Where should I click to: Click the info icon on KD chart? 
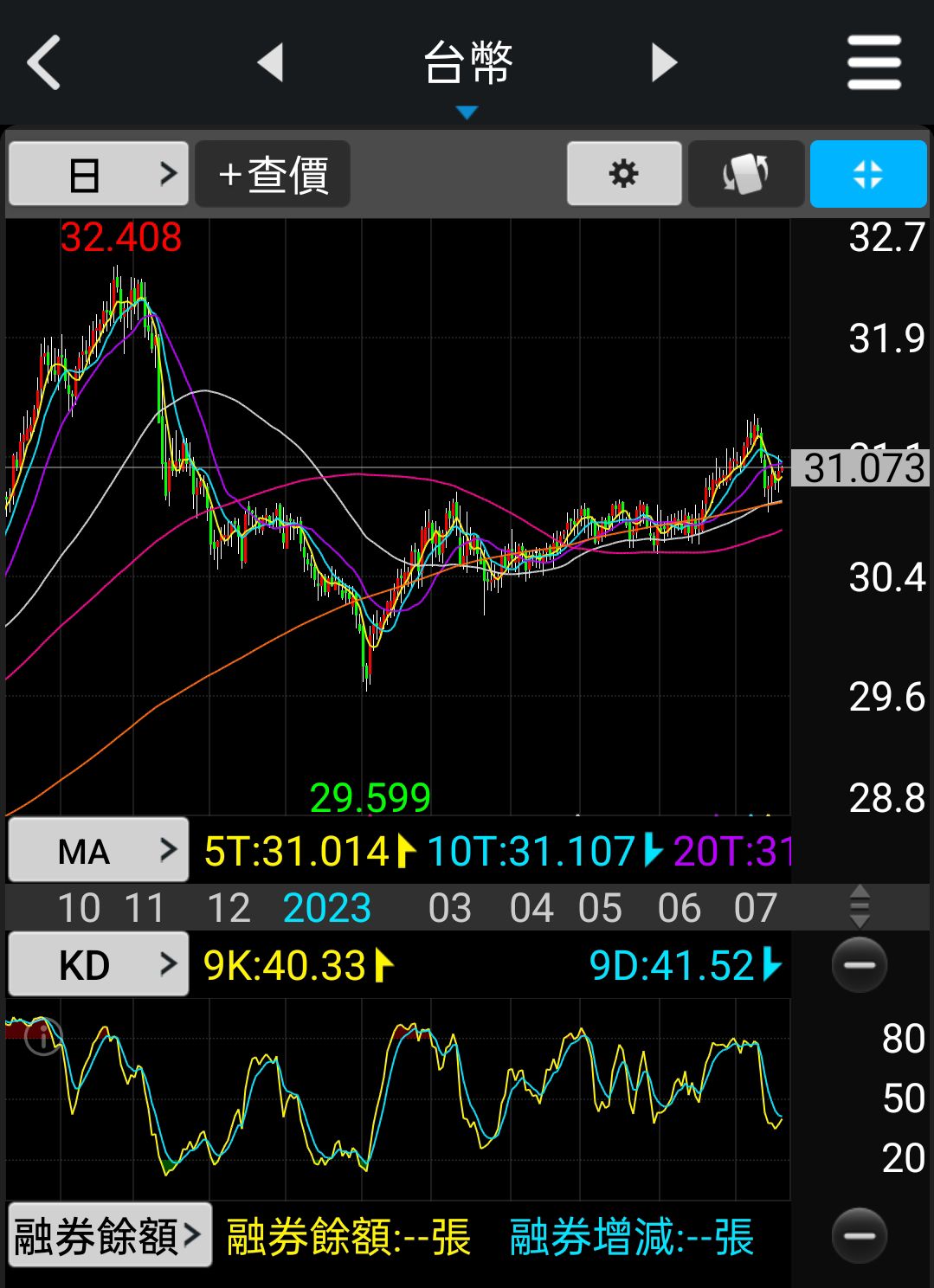43,1035
